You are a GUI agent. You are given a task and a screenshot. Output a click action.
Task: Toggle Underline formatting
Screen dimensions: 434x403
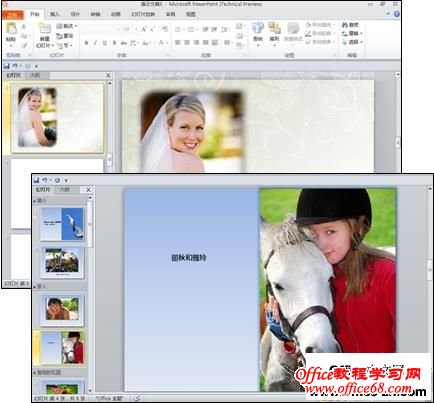[105, 43]
